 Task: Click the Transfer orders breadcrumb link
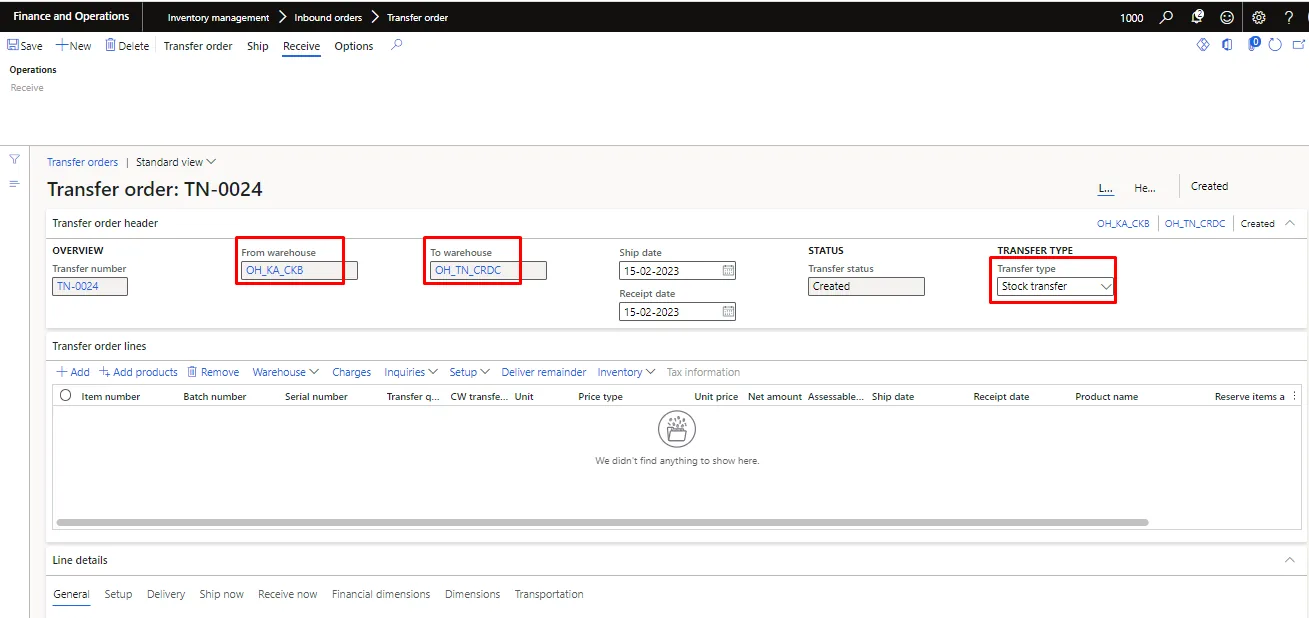click(x=82, y=162)
